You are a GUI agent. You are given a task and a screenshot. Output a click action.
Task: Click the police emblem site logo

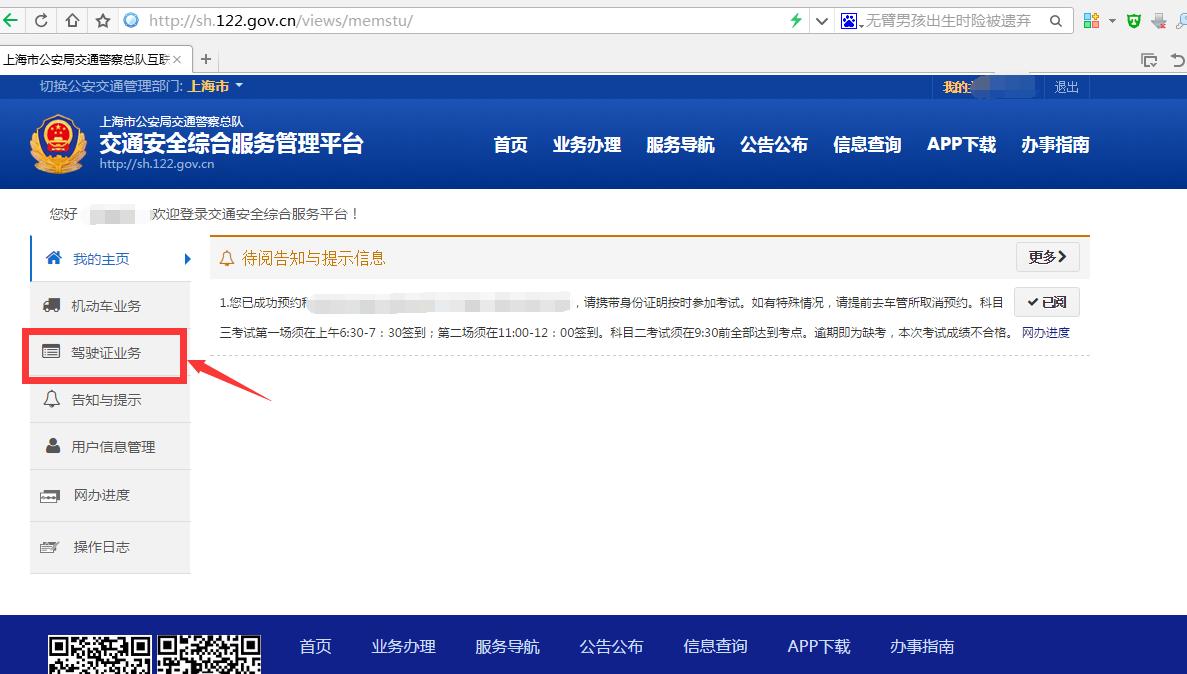[x=57, y=143]
